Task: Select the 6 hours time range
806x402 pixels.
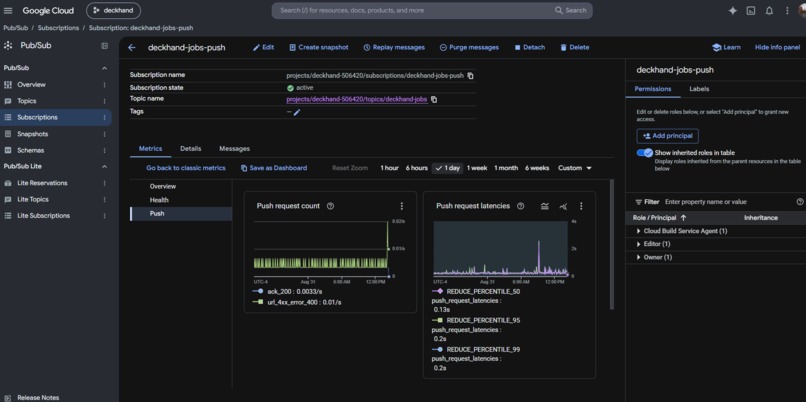Action: (x=416, y=168)
